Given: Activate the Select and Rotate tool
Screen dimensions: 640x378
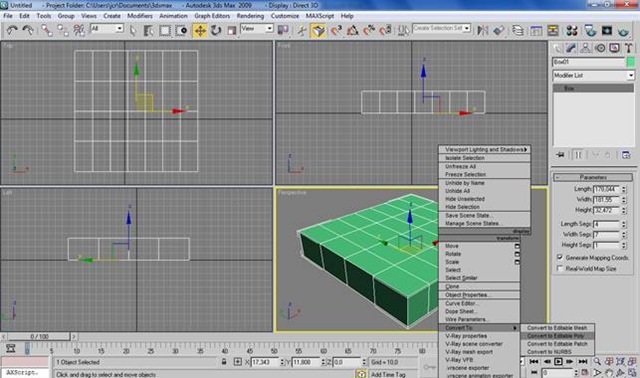Looking at the screenshot, I should pos(216,31).
